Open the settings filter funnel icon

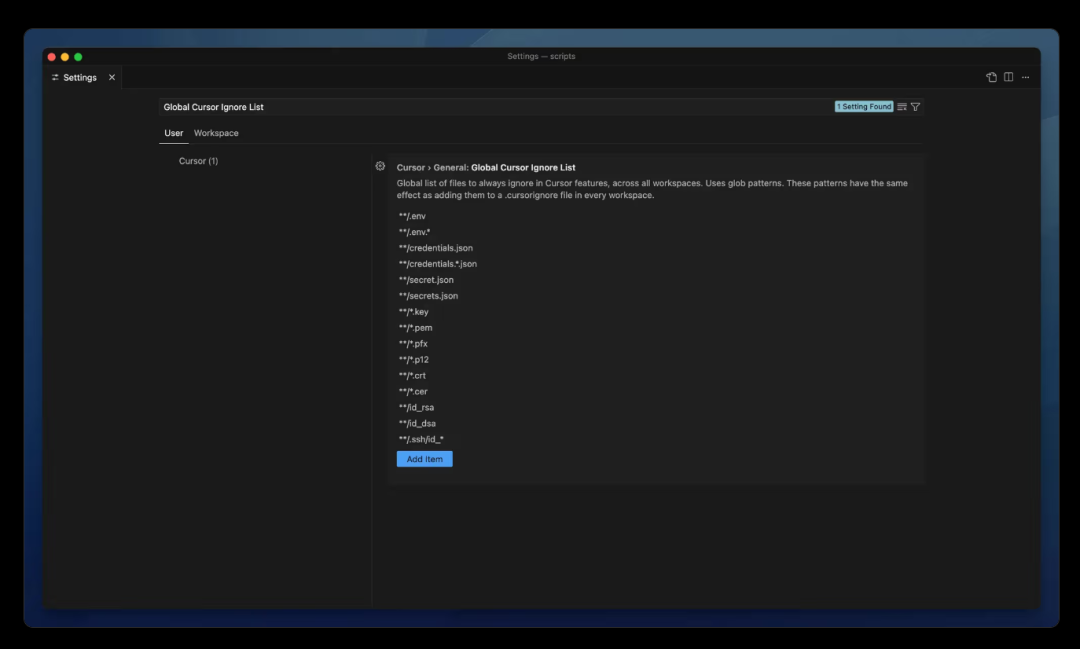[x=915, y=107]
